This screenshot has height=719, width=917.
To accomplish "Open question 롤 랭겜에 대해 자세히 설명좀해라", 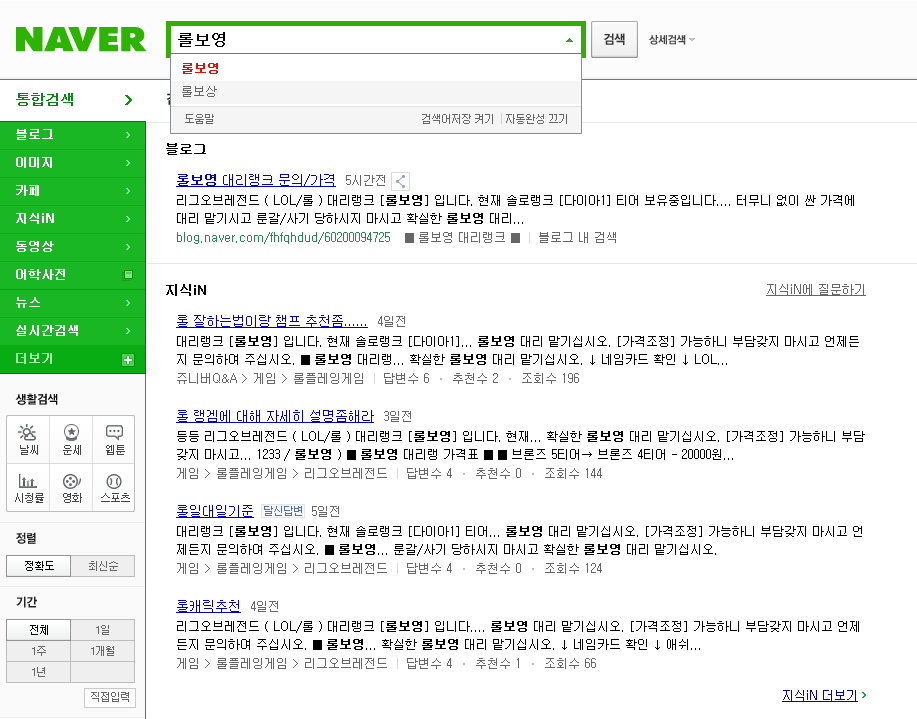I will (275, 417).
